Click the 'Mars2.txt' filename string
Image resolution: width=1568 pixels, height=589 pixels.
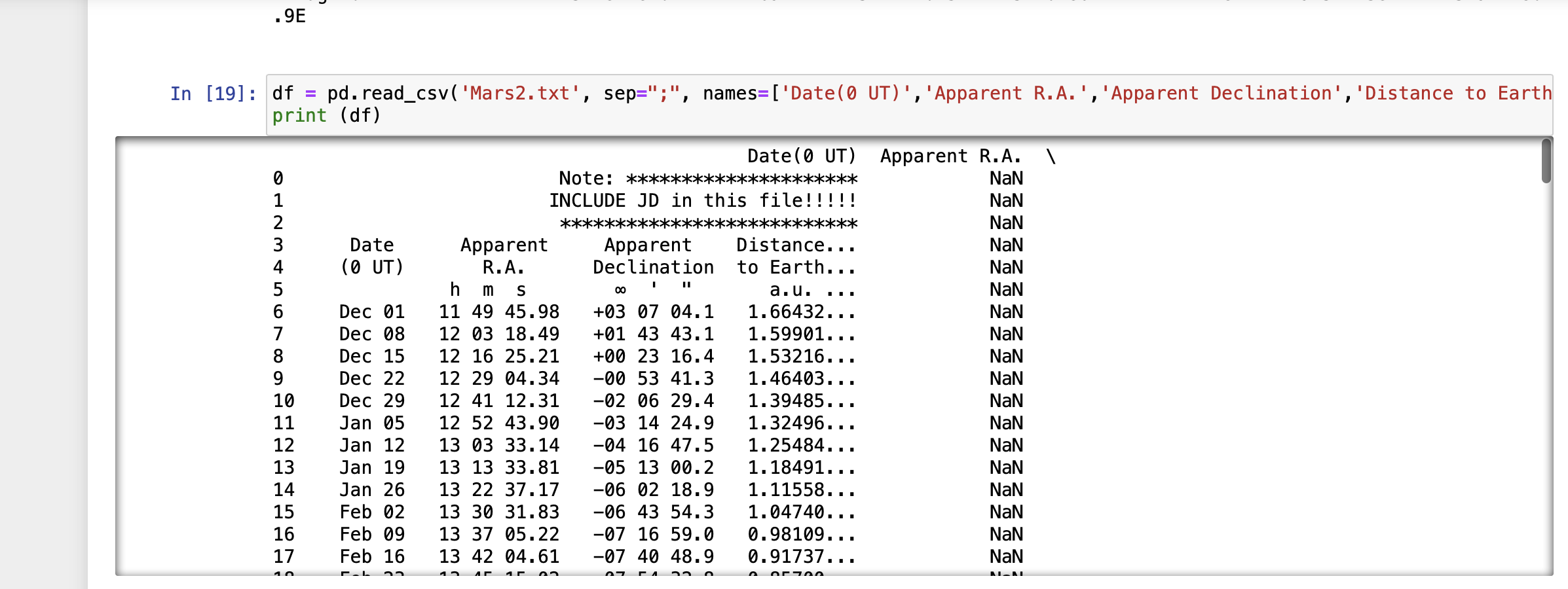pos(518,93)
